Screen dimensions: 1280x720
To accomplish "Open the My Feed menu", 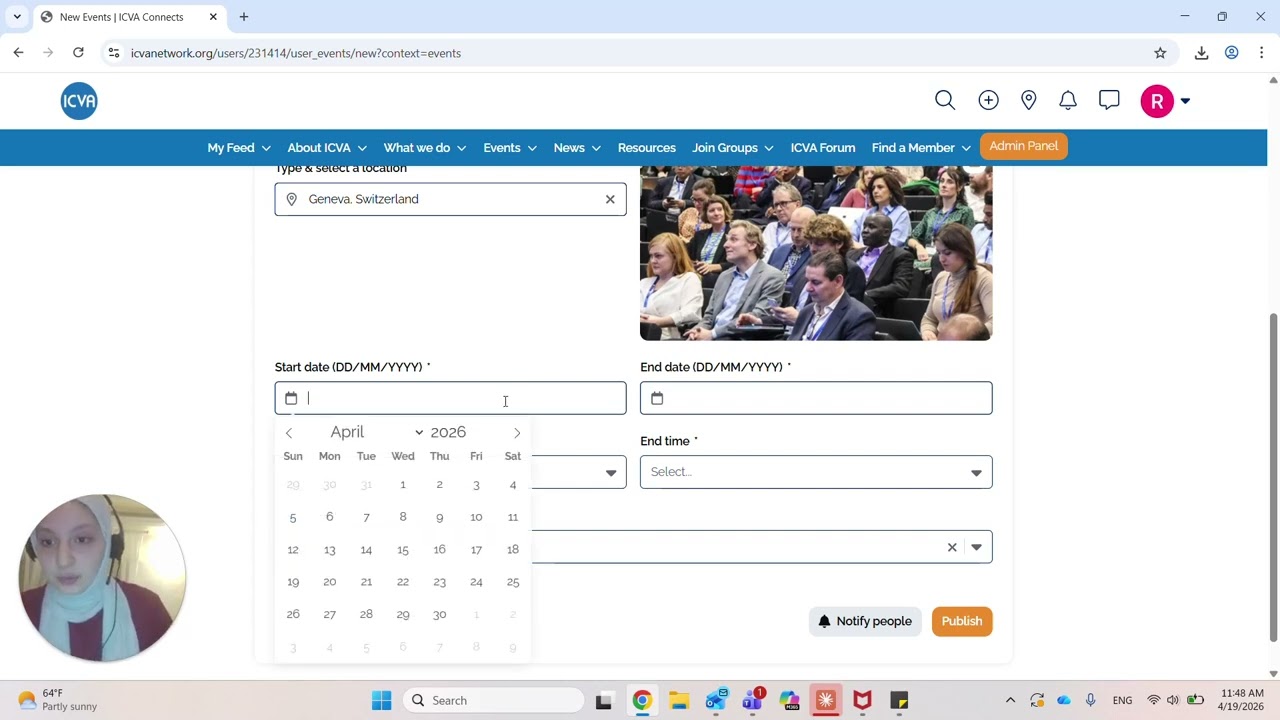I will (x=239, y=148).
